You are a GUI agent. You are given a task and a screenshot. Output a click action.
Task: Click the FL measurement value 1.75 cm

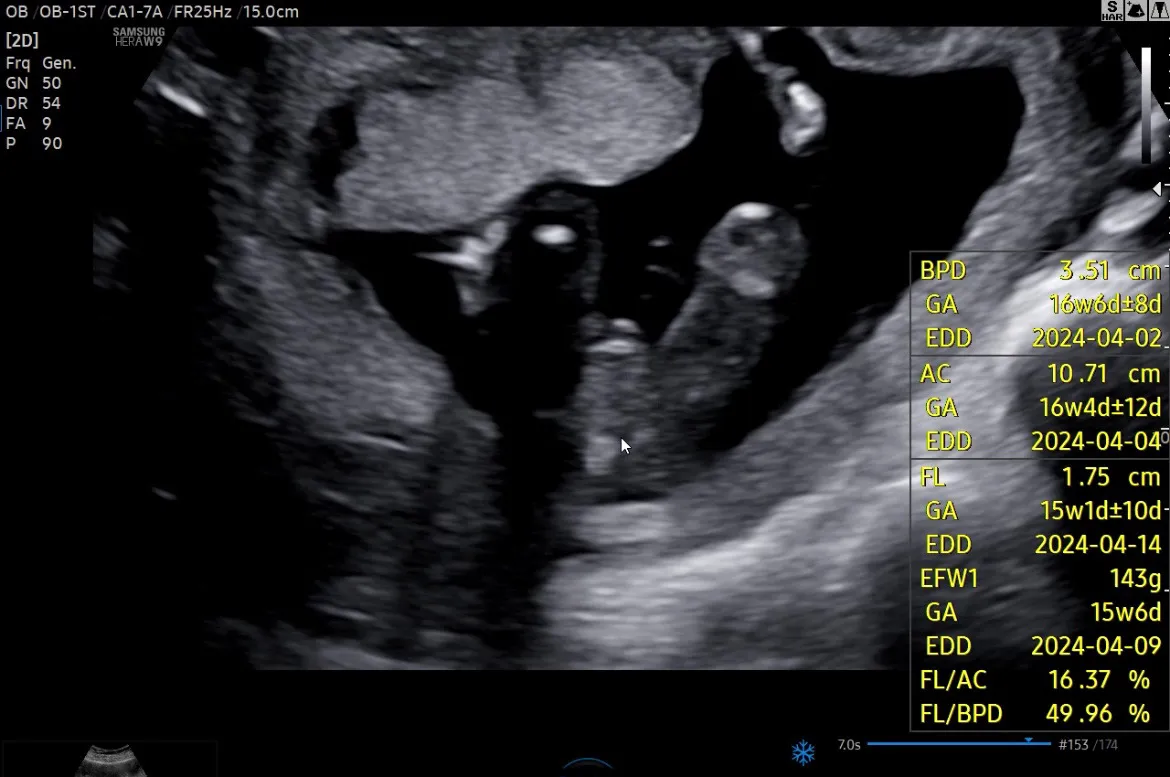pos(1111,476)
